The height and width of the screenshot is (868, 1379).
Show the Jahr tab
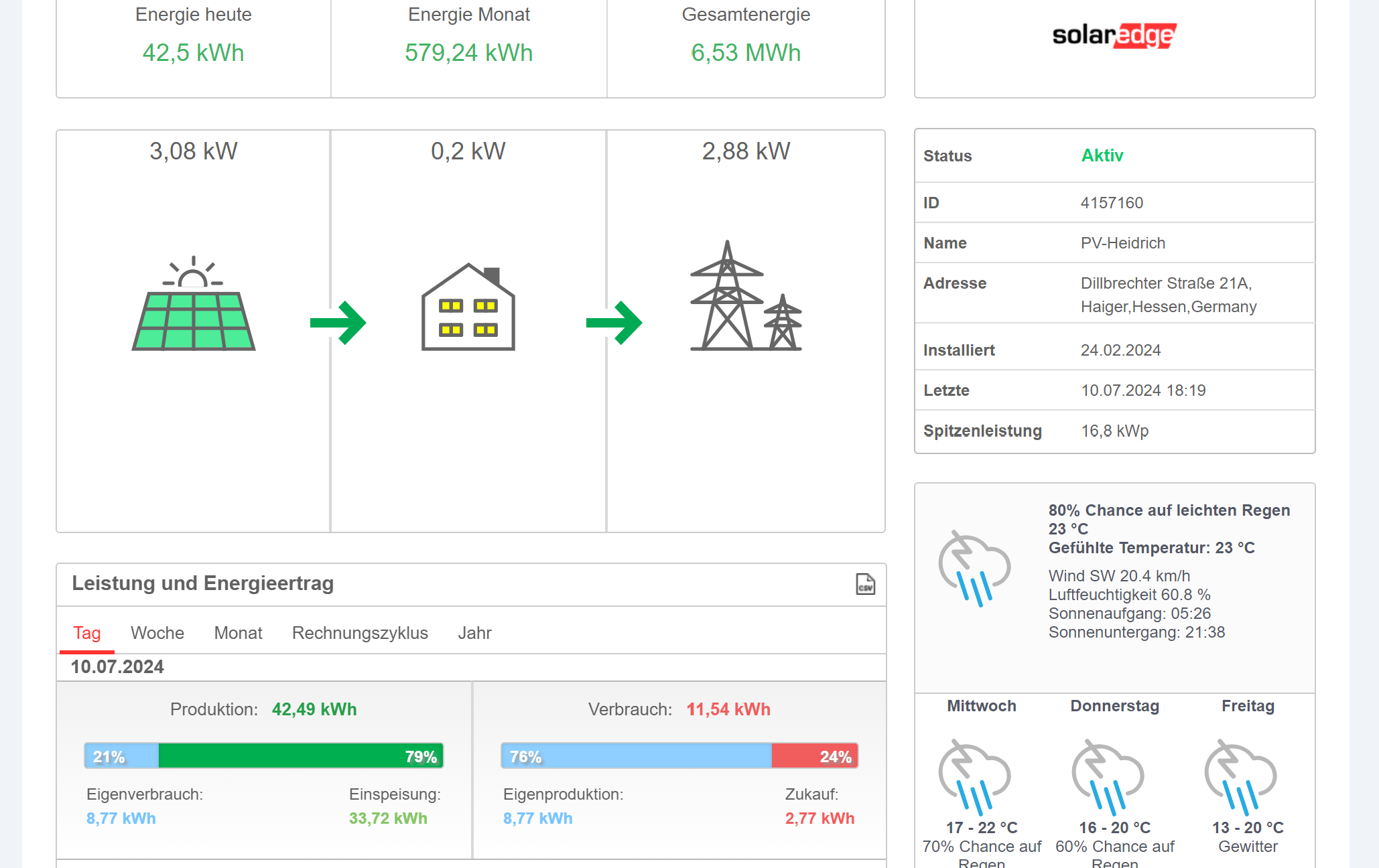pyautogui.click(x=474, y=633)
